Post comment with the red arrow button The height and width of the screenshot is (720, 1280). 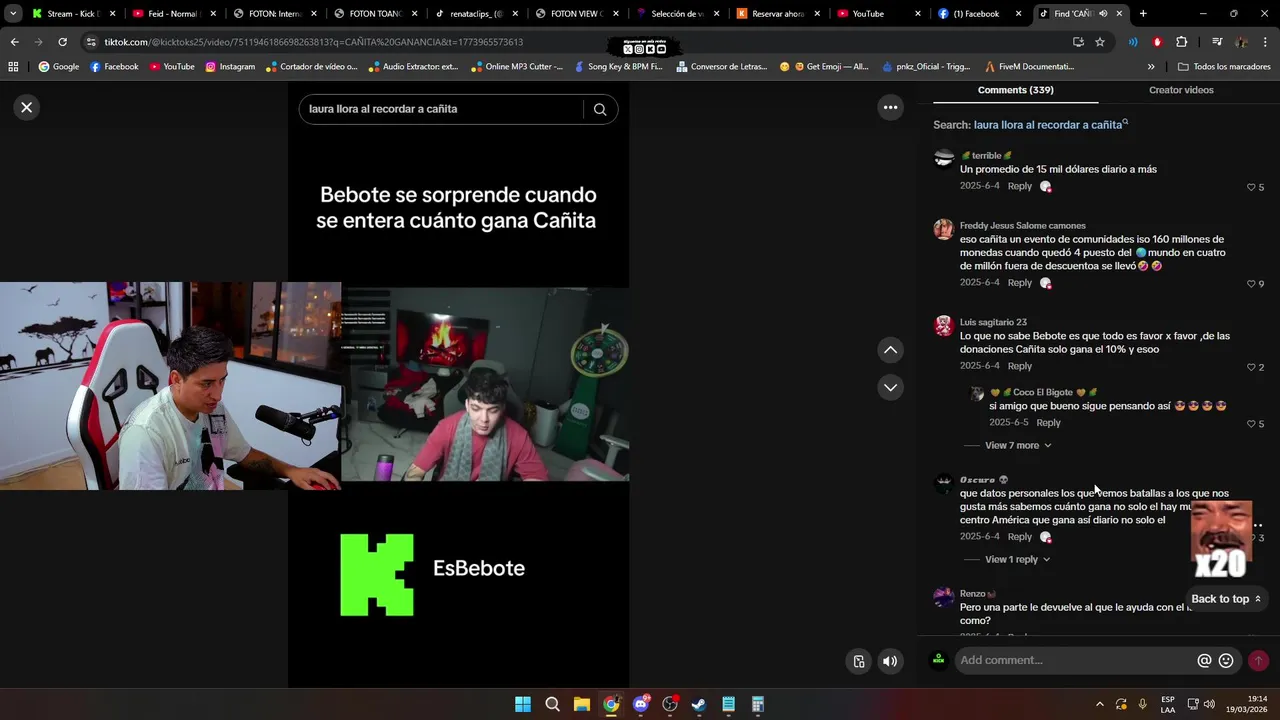coord(1258,661)
